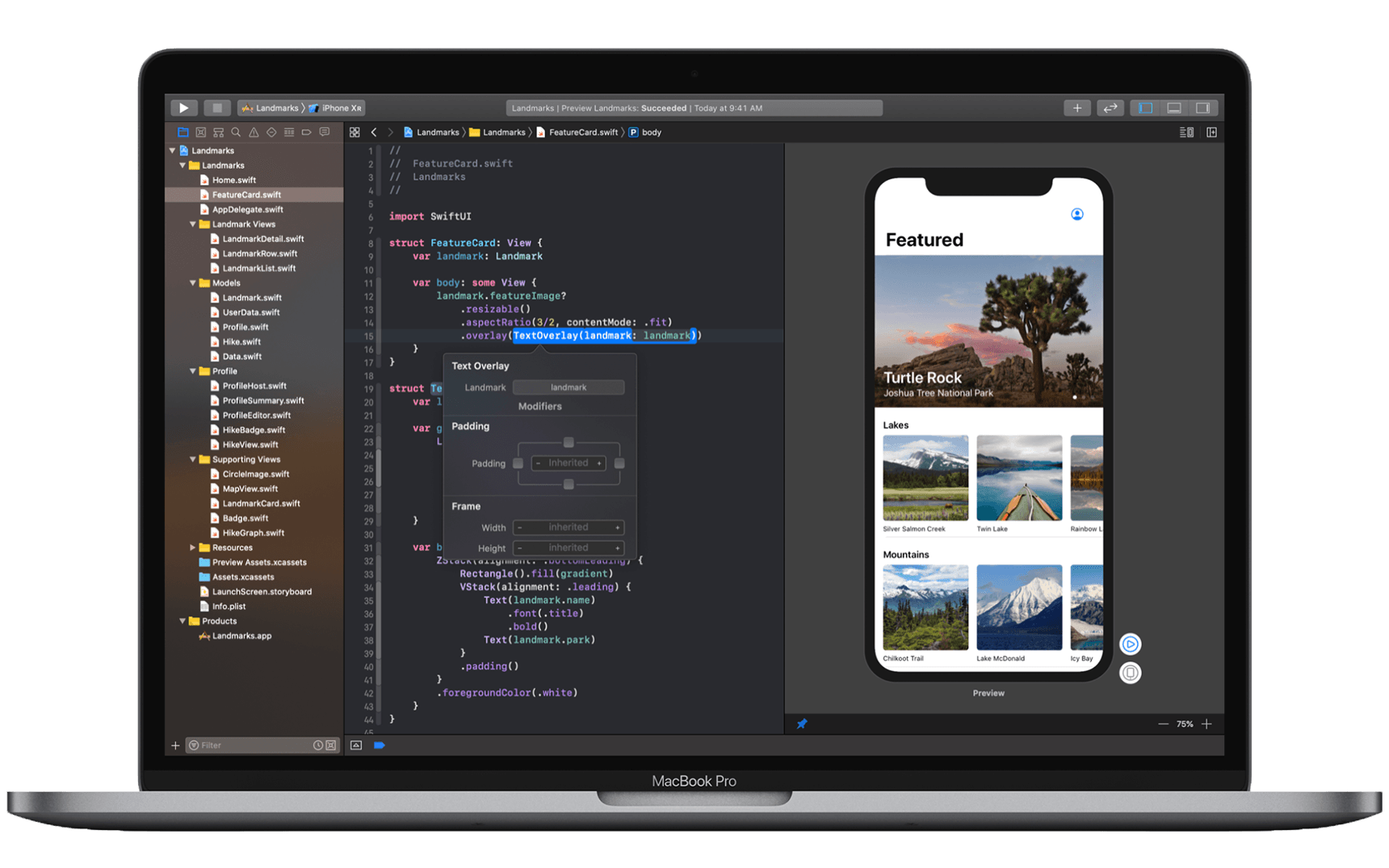Show the Source Control navigator
1389x868 pixels.
[201, 132]
